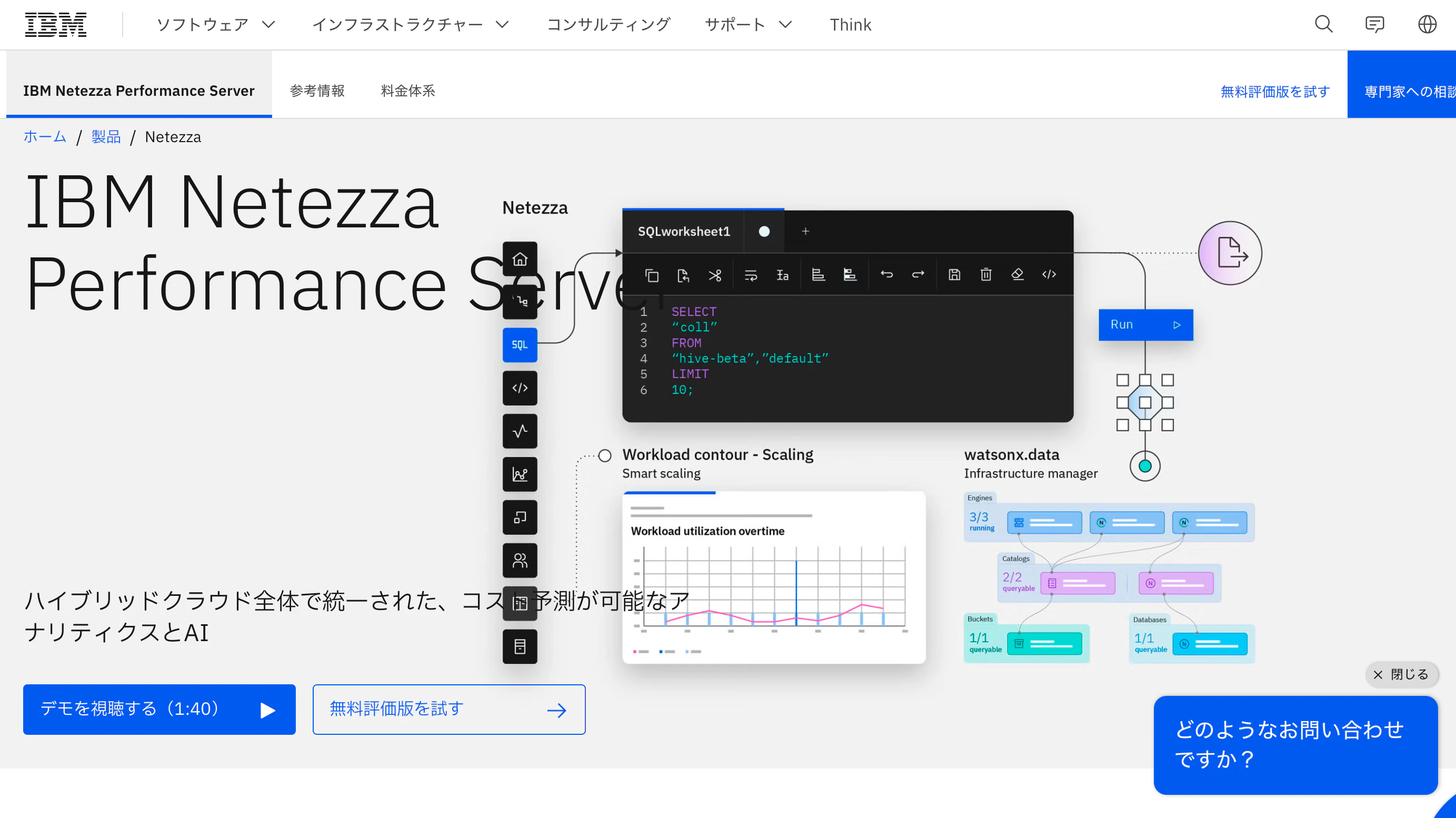This screenshot has width=1456, height=818.
Task: Expand the インフラストラクチャー menu
Action: pos(411,24)
